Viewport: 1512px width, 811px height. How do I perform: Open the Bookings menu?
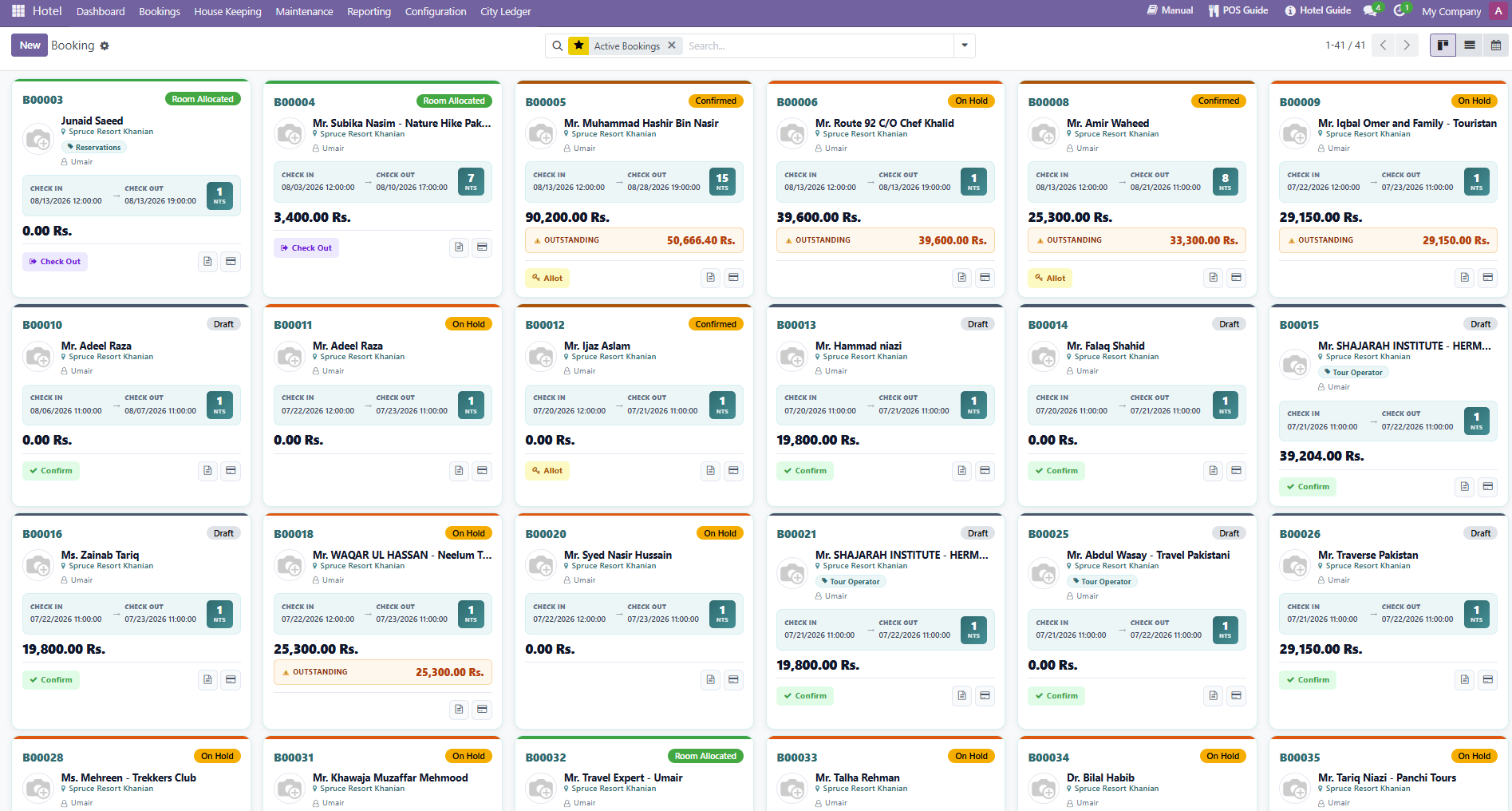[x=160, y=11]
